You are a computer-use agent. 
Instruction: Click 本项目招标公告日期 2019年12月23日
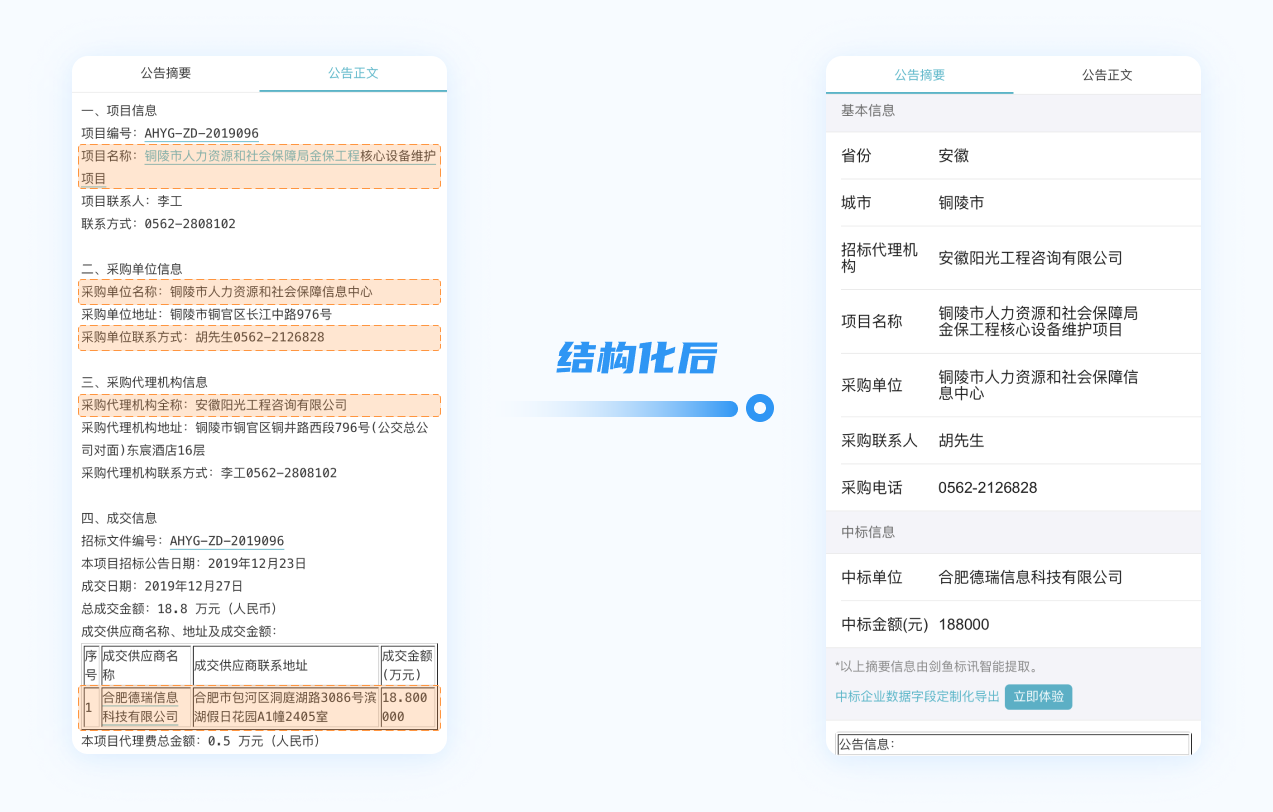(194, 564)
